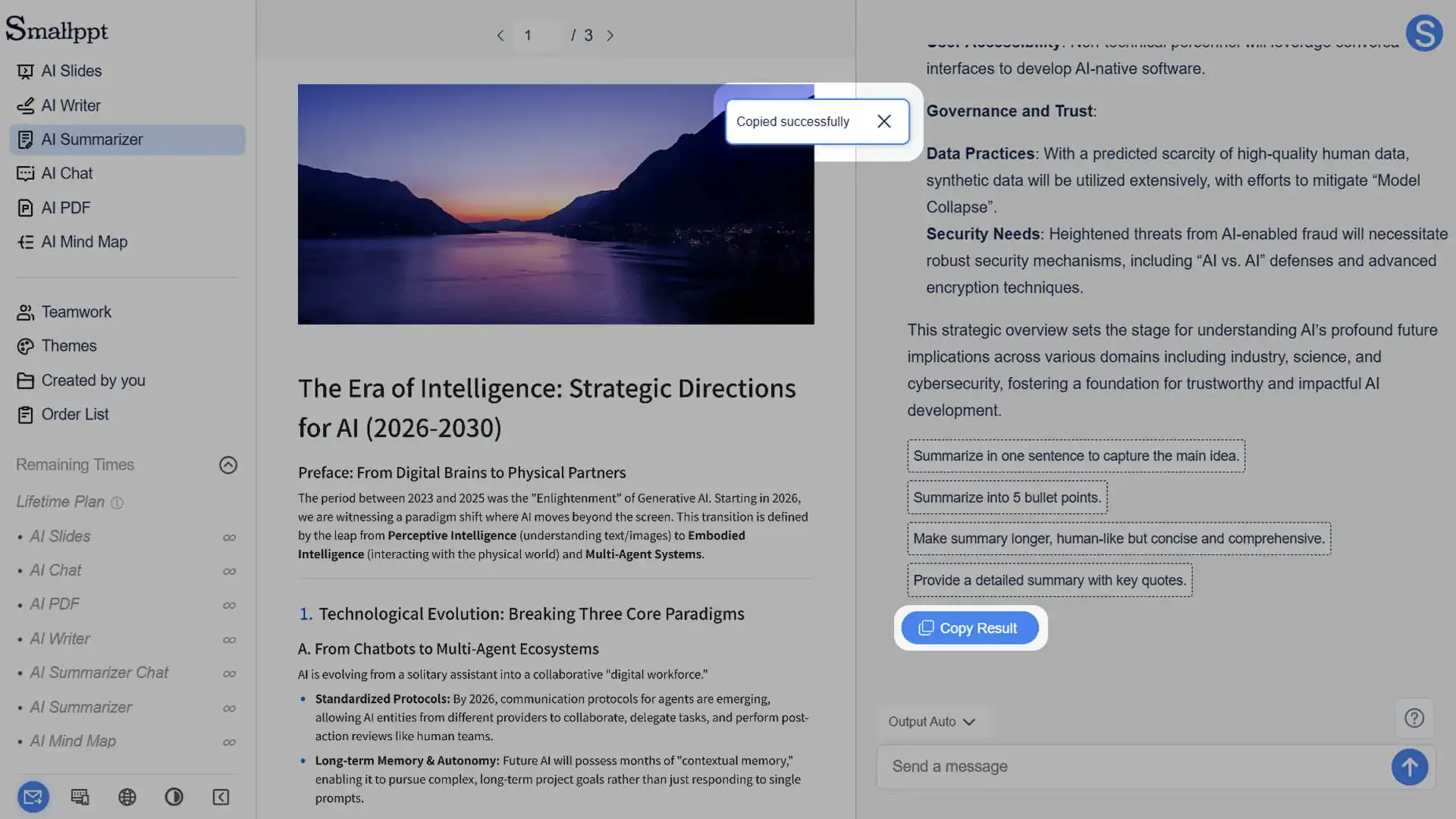Collapse the Remaining Times section
1456x819 pixels.
coord(228,465)
